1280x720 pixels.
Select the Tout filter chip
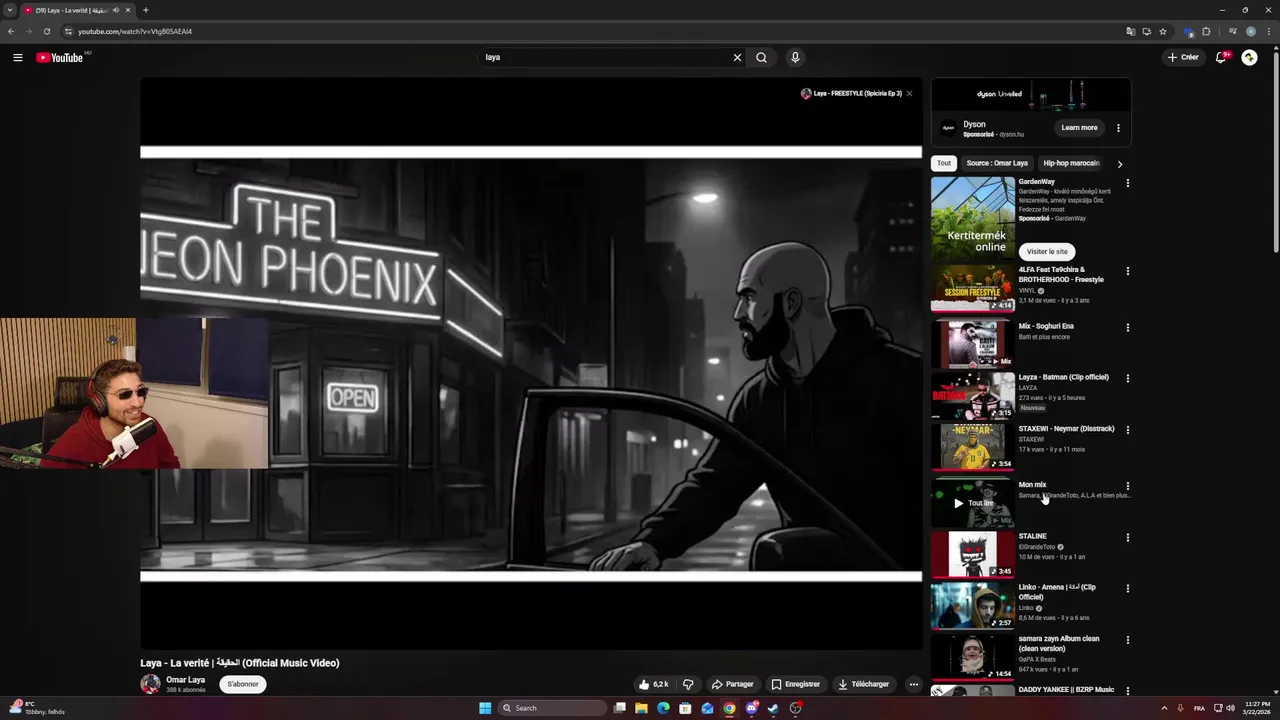coord(944,163)
